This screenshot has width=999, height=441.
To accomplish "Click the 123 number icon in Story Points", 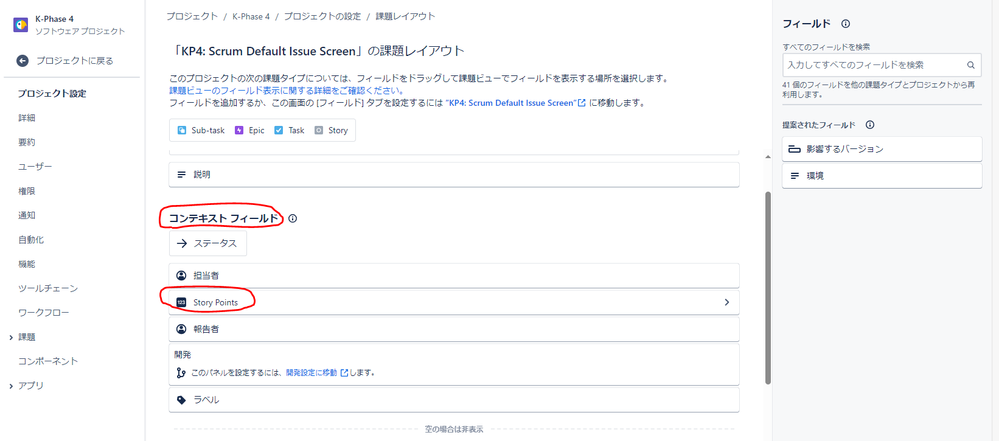I will [181, 303].
